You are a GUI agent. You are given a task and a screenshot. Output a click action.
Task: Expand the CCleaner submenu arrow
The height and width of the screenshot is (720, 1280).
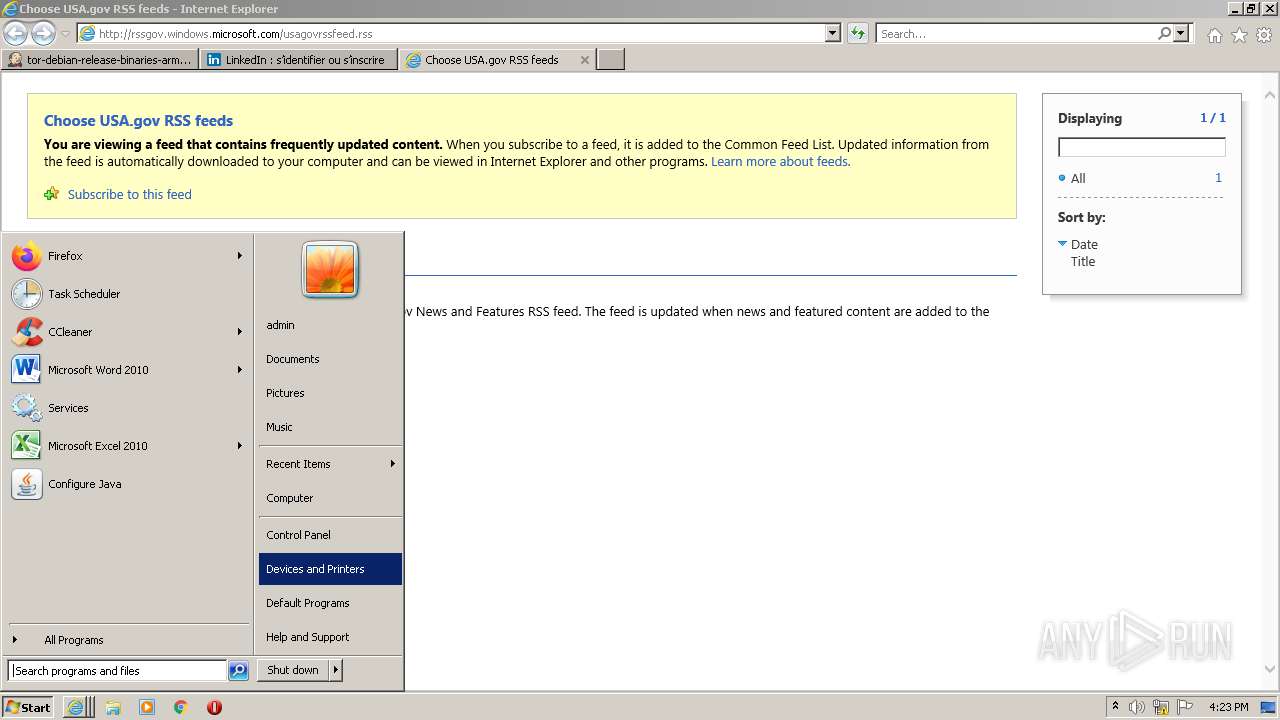point(240,332)
